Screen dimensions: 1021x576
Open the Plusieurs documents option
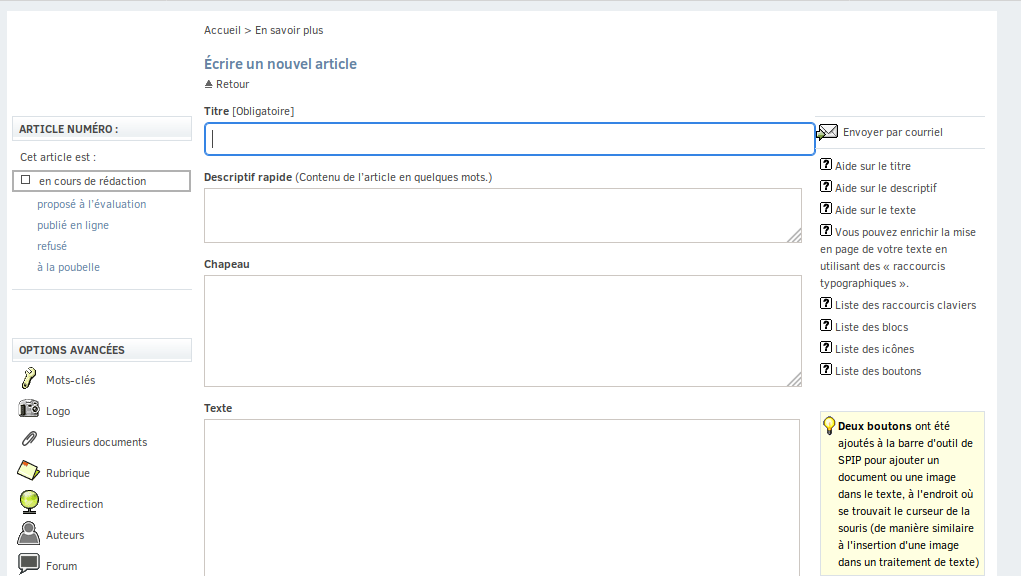click(96, 442)
